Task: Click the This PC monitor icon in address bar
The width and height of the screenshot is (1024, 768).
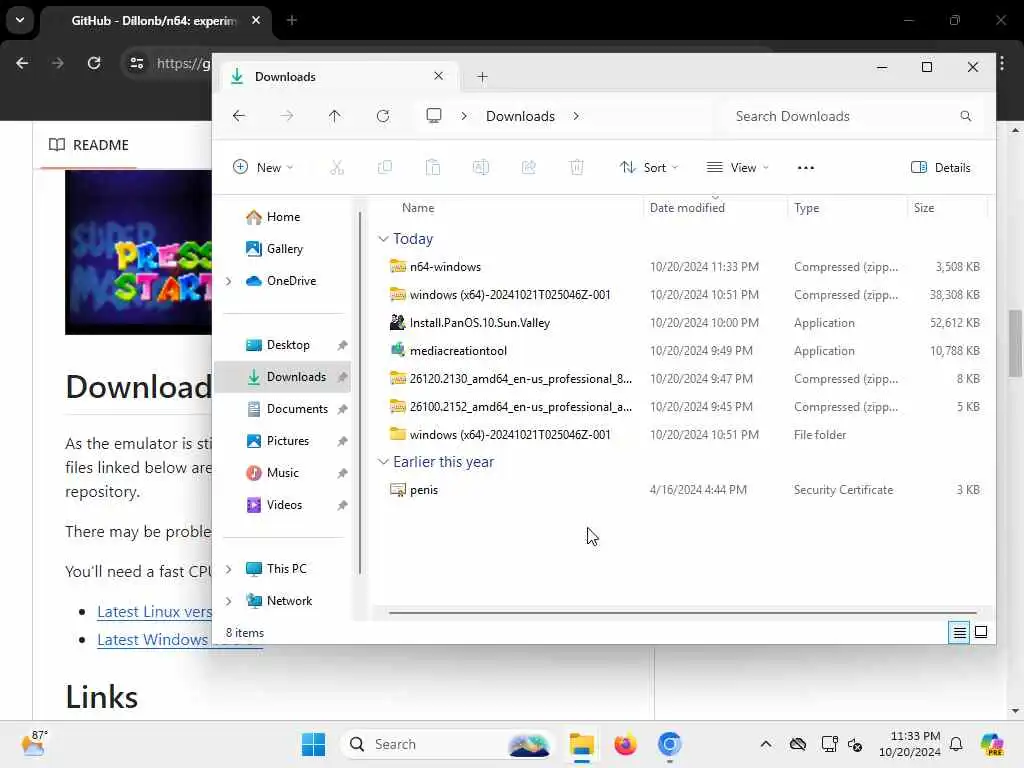Action: [434, 116]
